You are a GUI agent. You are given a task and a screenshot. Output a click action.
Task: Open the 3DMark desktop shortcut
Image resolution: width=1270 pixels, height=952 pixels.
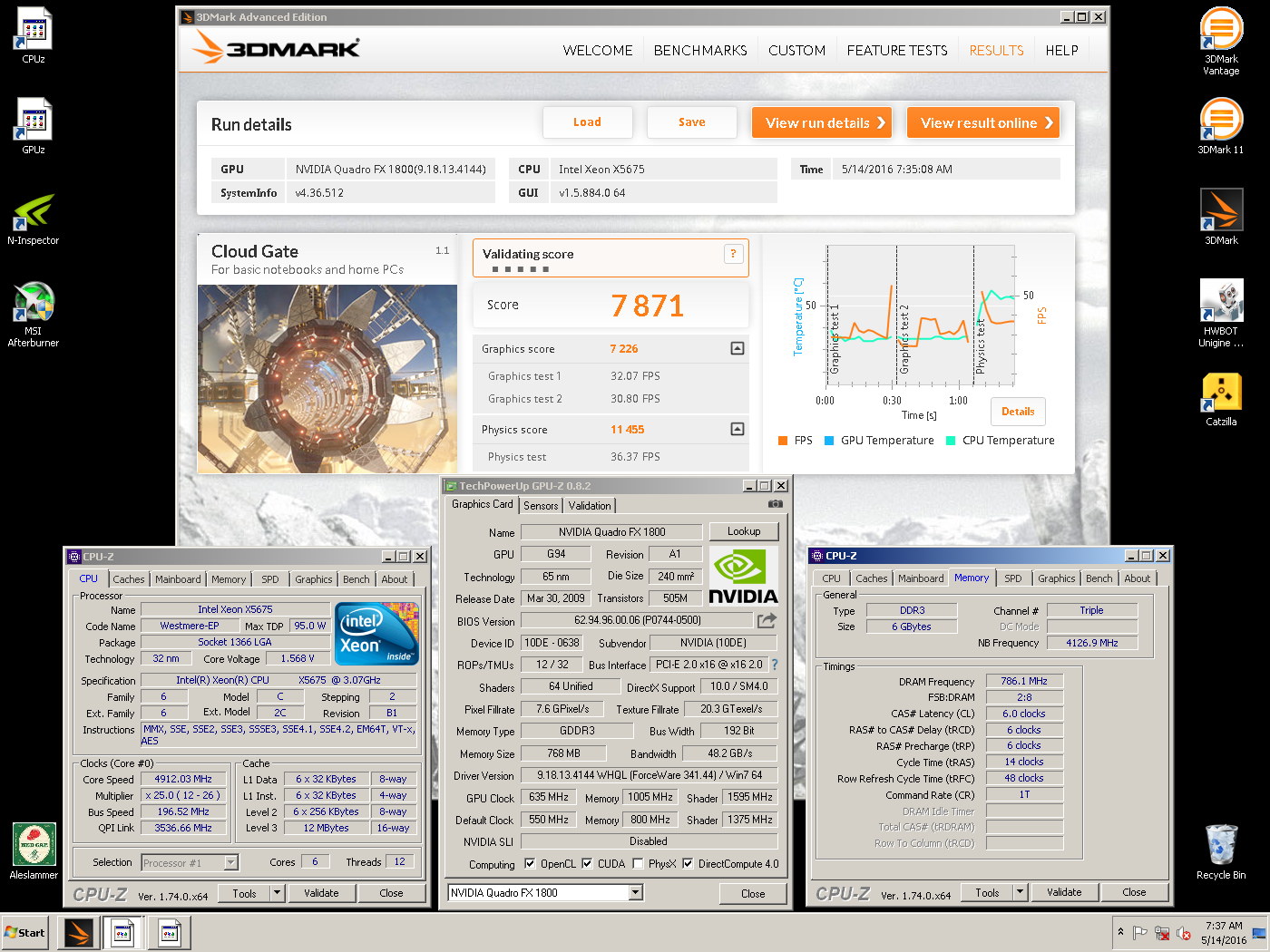tap(1221, 217)
